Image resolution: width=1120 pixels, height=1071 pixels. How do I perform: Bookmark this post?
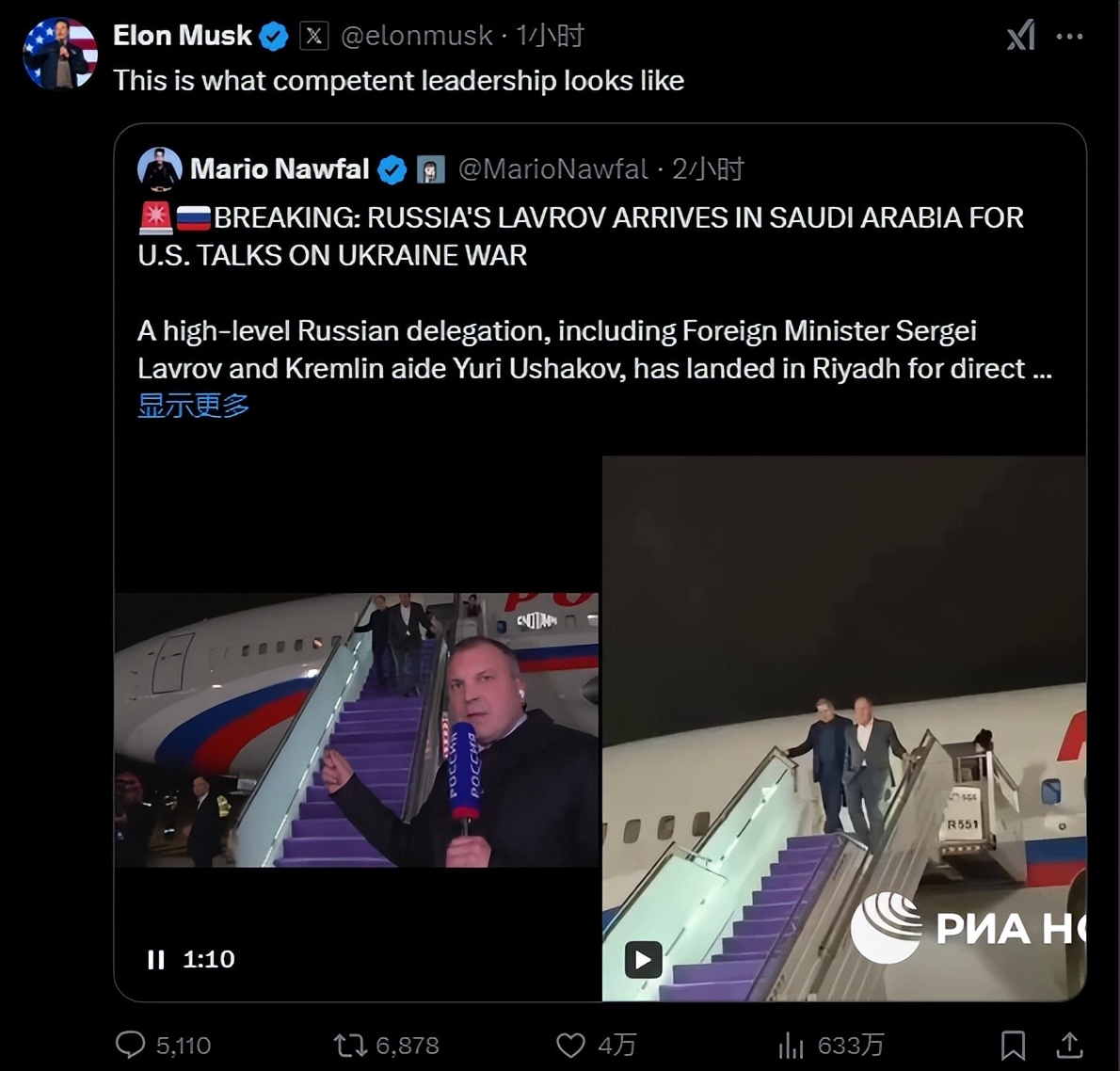tap(1013, 1045)
